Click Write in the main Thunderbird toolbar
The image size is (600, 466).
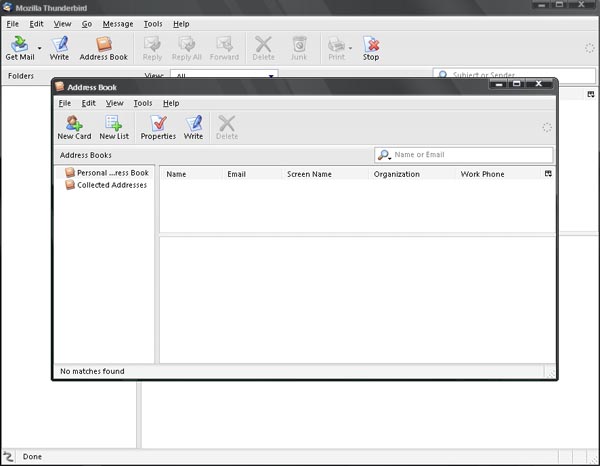(x=59, y=48)
